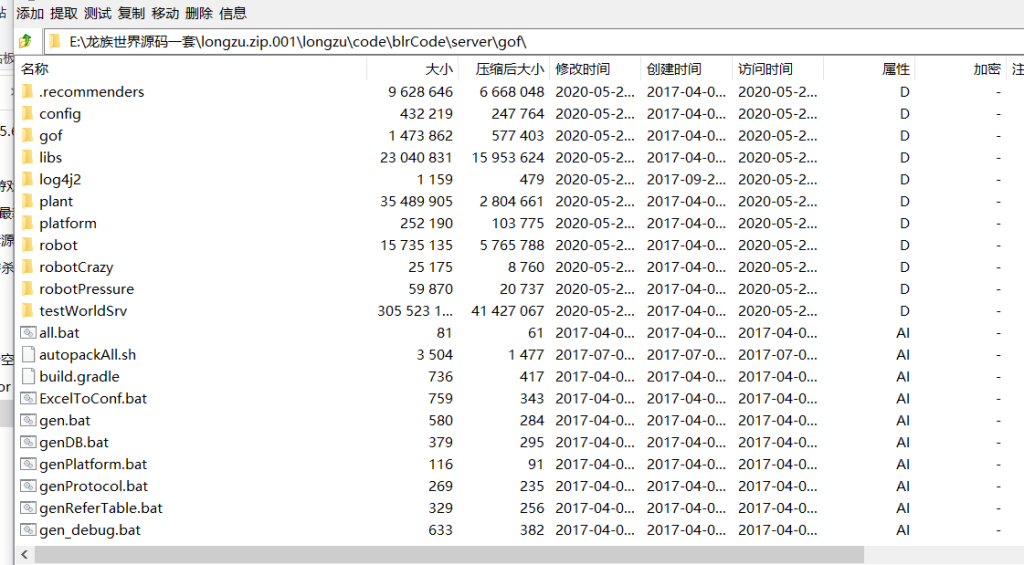Click the AI attribute of all.bat
1024x565 pixels.
(903, 332)
